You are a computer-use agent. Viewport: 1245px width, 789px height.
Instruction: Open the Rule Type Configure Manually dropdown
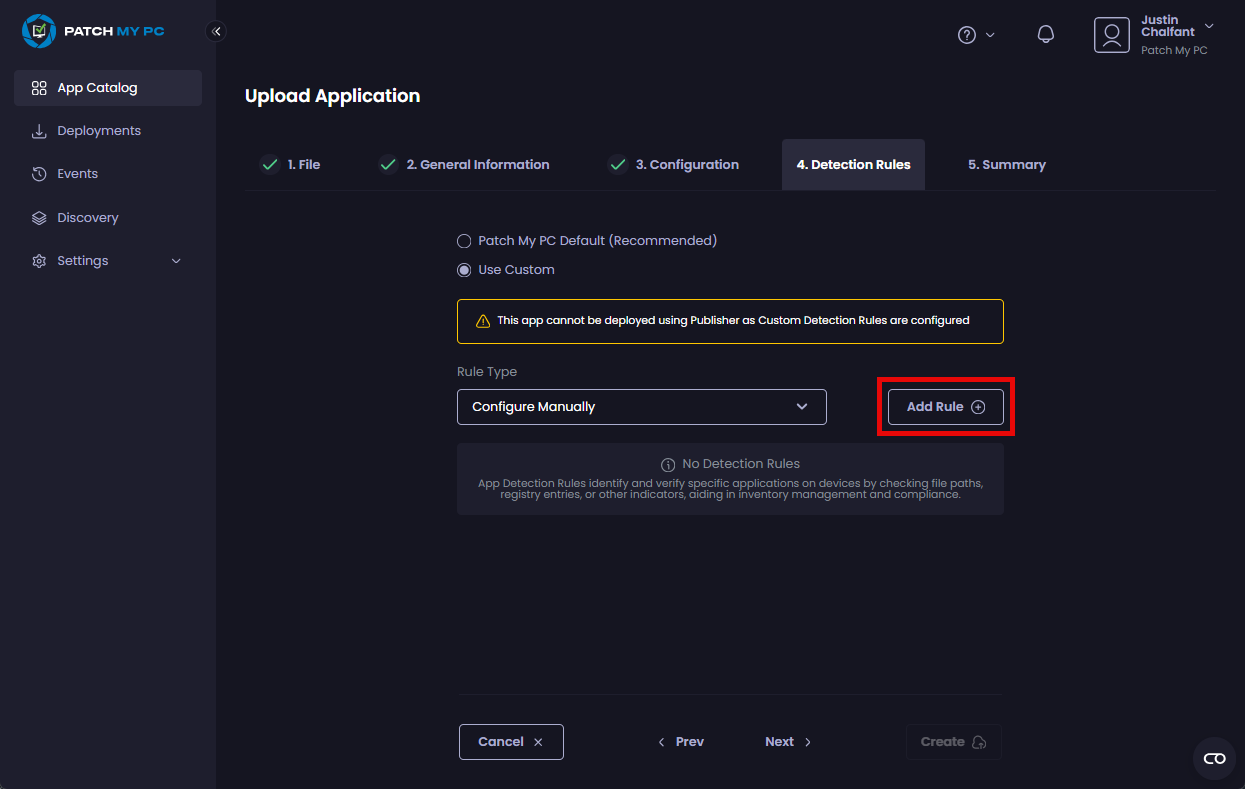click(x=641, y=407)
